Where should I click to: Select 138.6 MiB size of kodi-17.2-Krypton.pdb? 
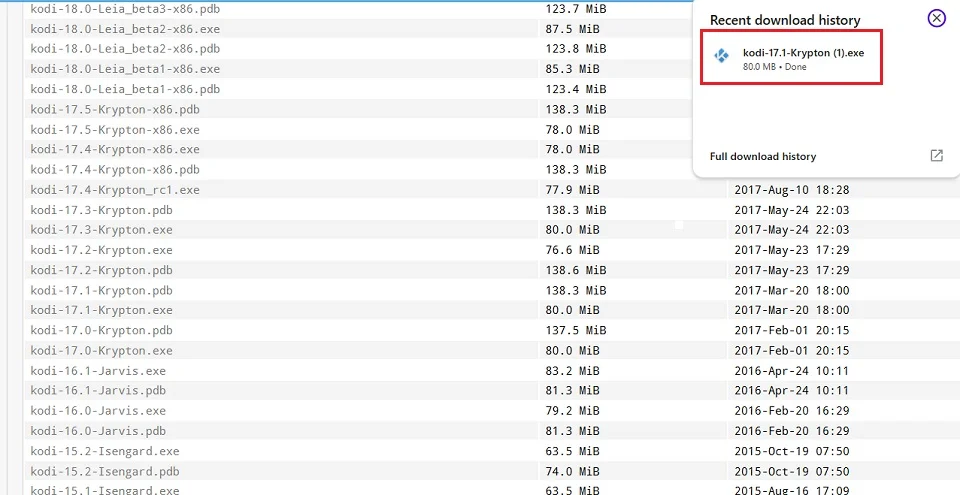click(x=576, y=270)
